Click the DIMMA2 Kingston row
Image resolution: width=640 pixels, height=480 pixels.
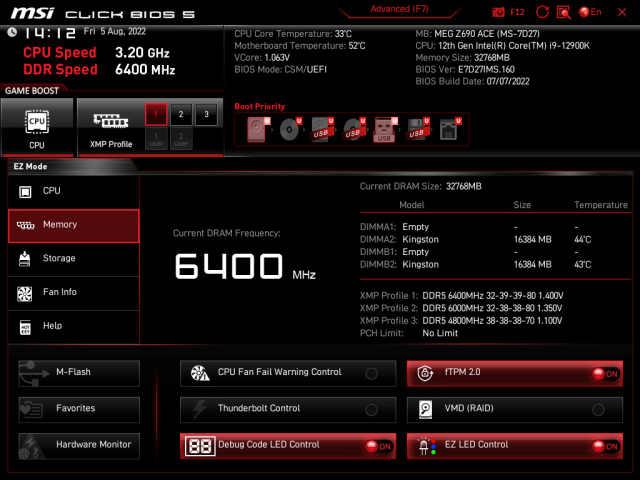click(x=476, y=240)
